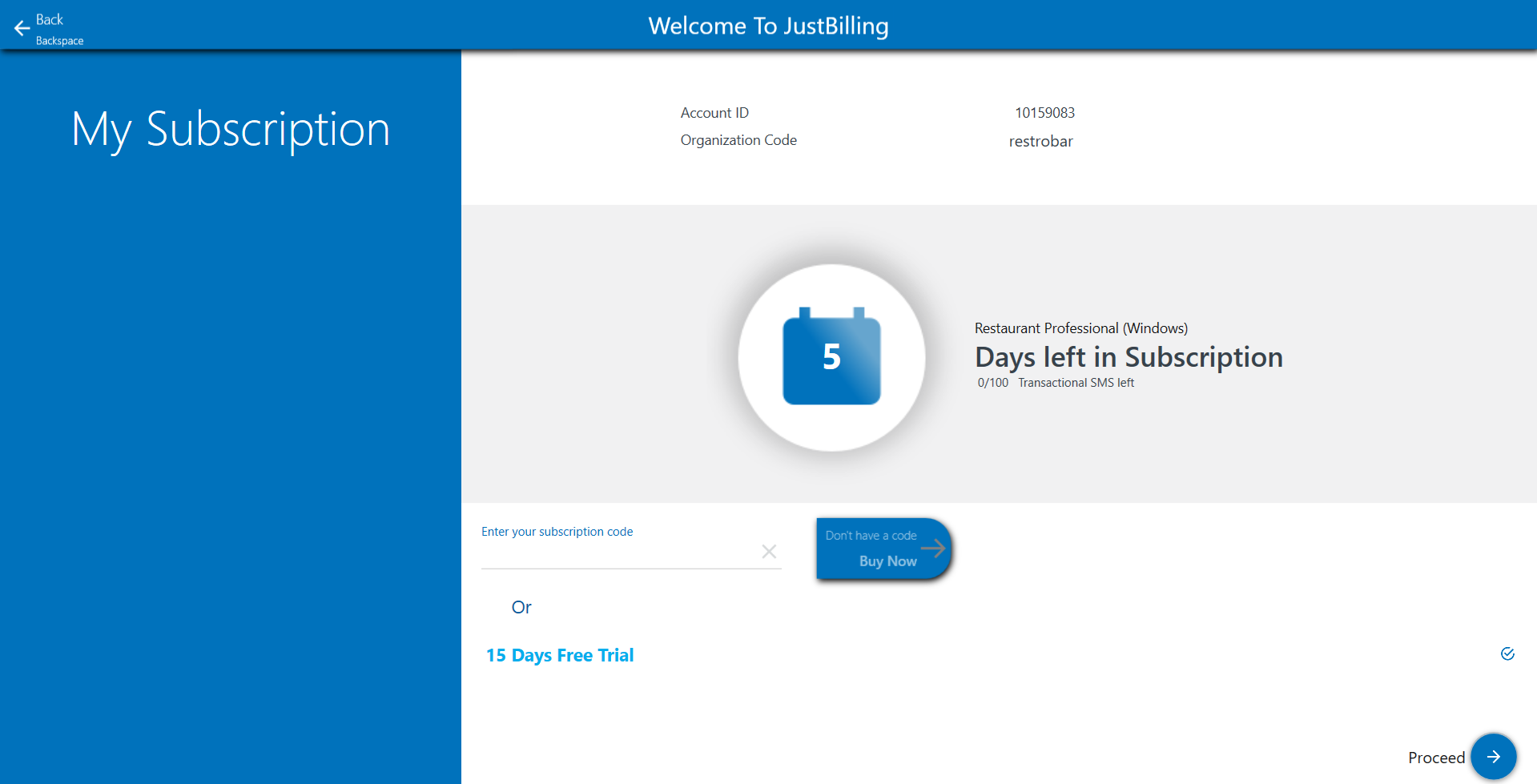The image size is (1537, 784).
Task: Toggle the check circle beside Free Trial
Action: [x=1507, y=654]
